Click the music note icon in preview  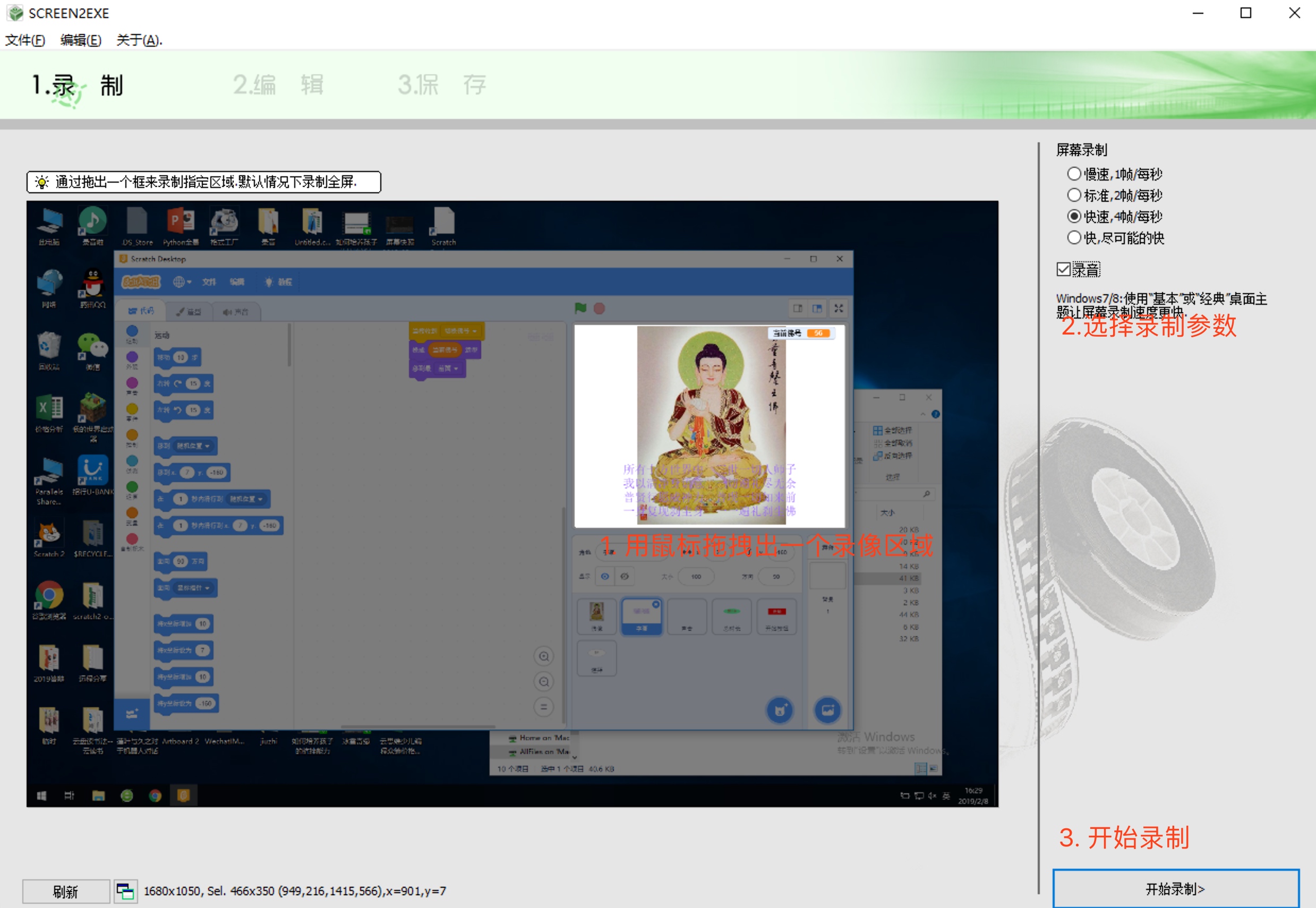point(93,226)
